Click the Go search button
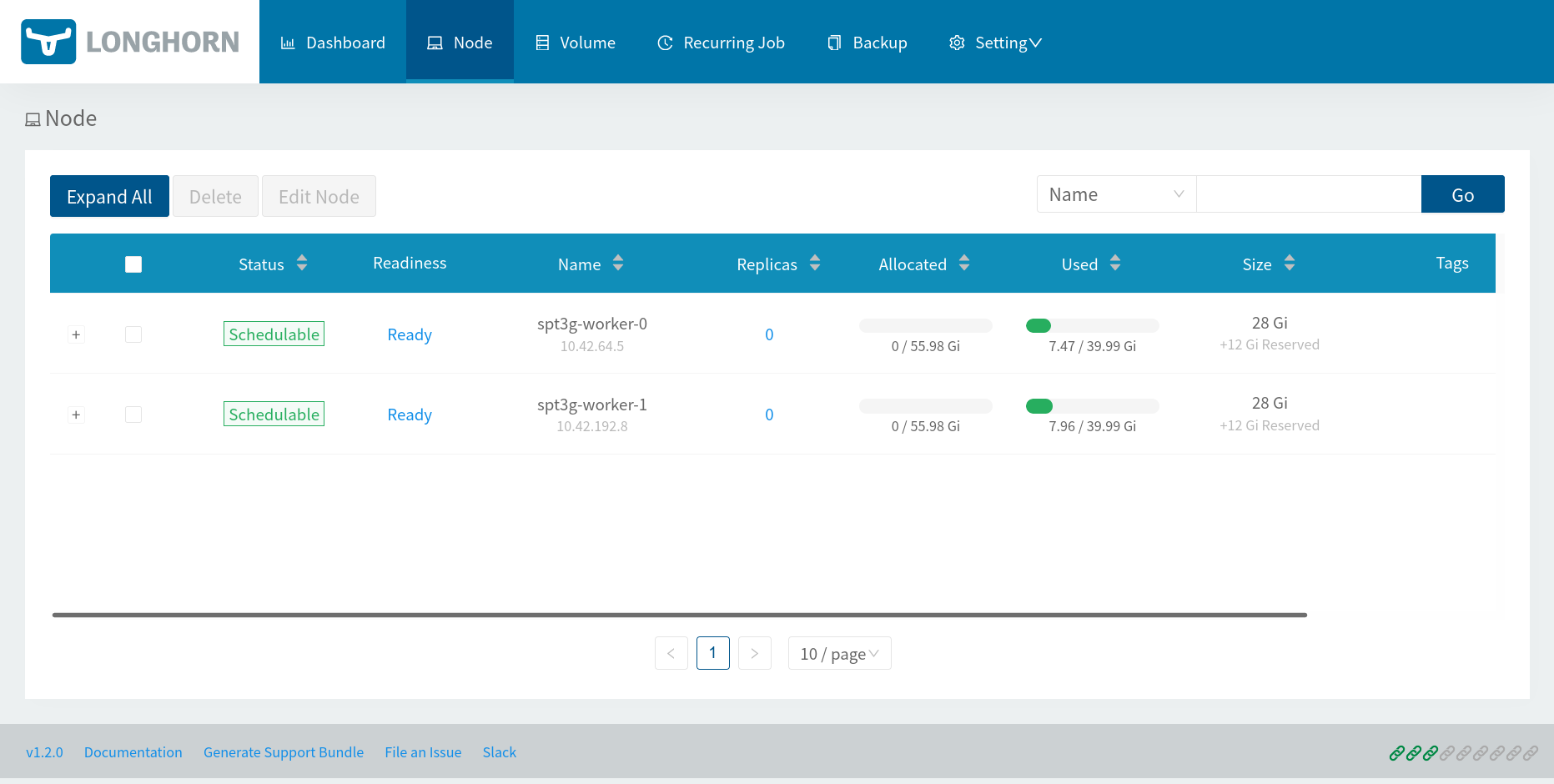1554x784 pixels. point(1462,194)
